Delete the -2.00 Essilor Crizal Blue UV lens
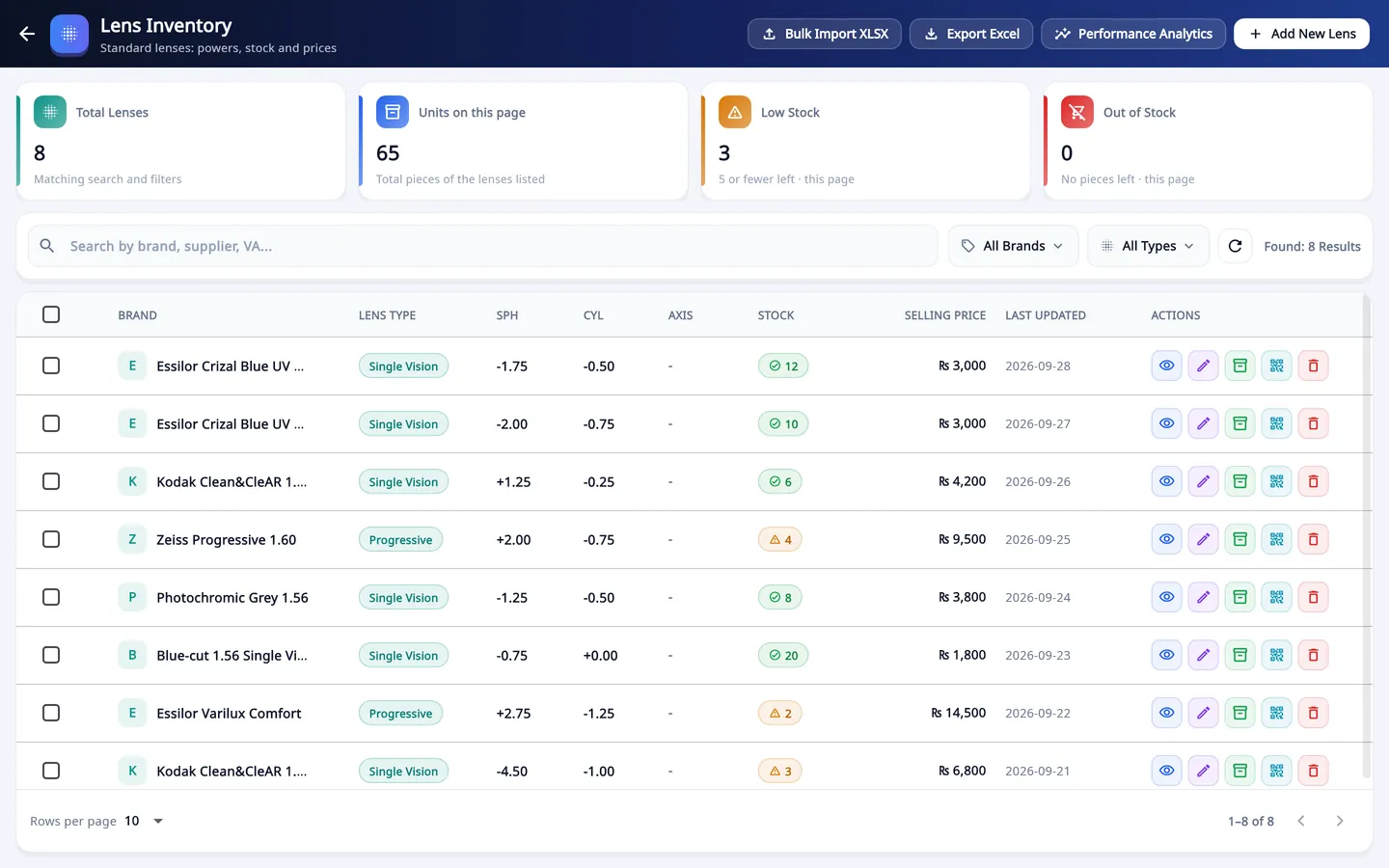This screenshot has height=868, width=1389. click(x=1313, y=423)
